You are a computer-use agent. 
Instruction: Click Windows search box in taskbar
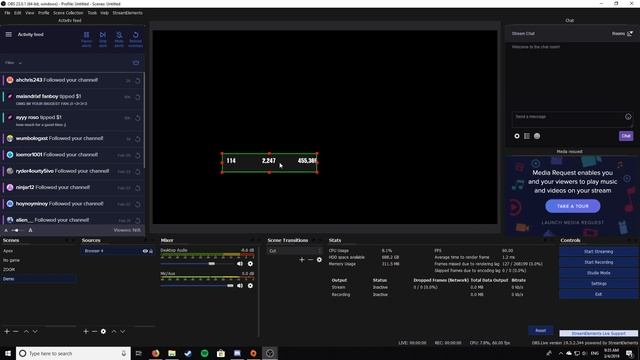click(73, 353)
